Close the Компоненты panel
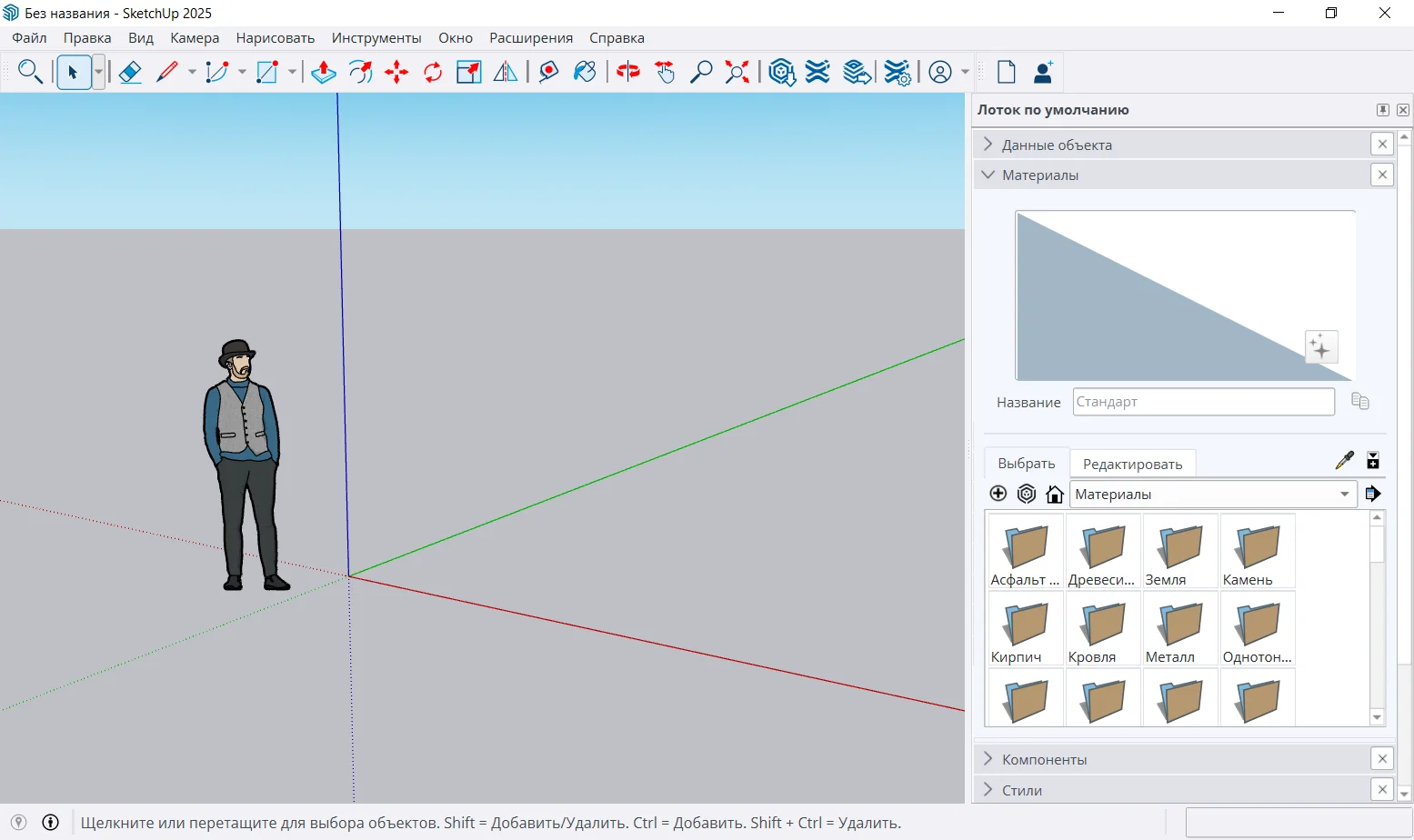Viewport: 1414px width, 840px height. pos(1382,759)
